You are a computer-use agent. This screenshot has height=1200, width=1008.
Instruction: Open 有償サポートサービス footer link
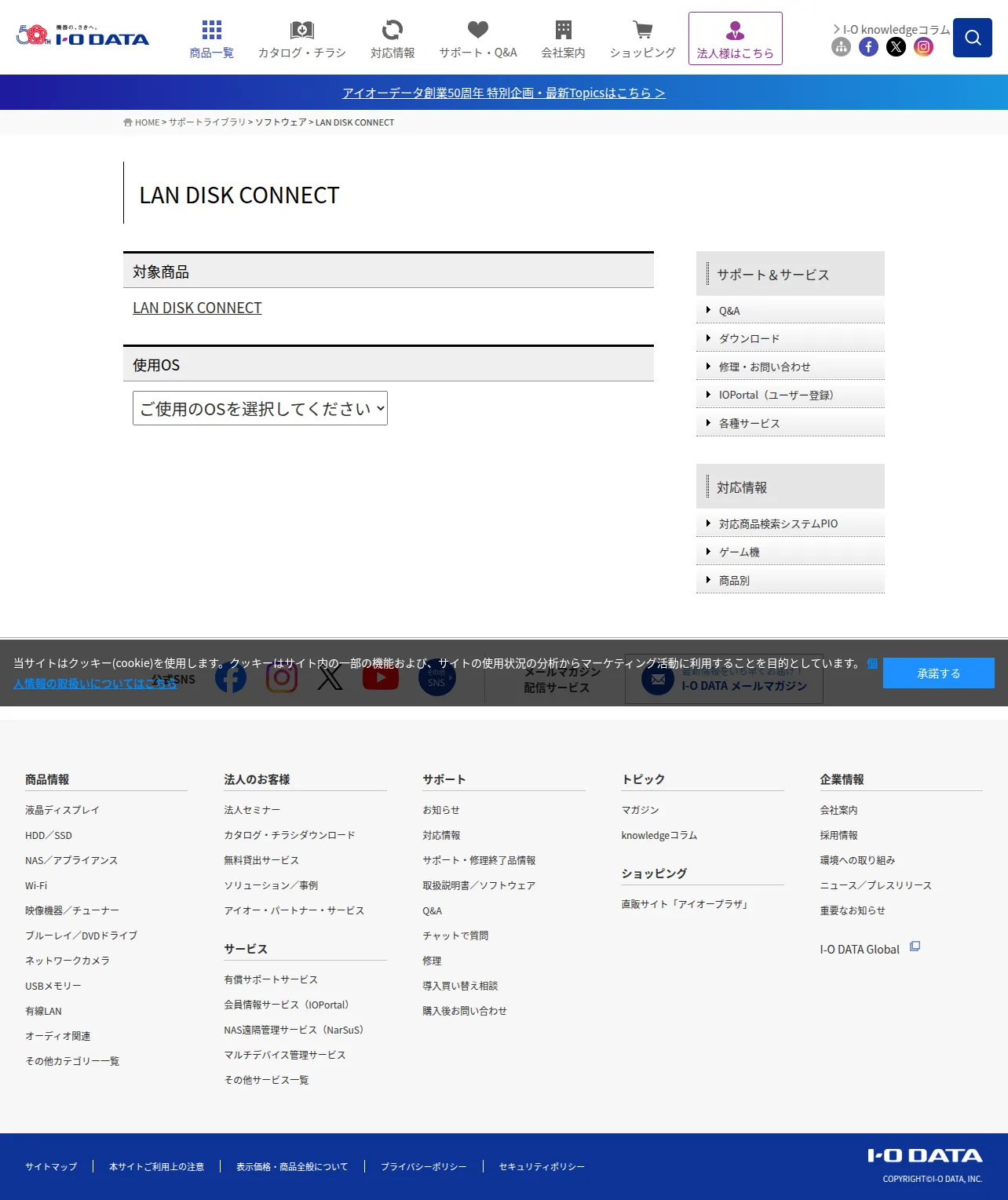[271, 979]
